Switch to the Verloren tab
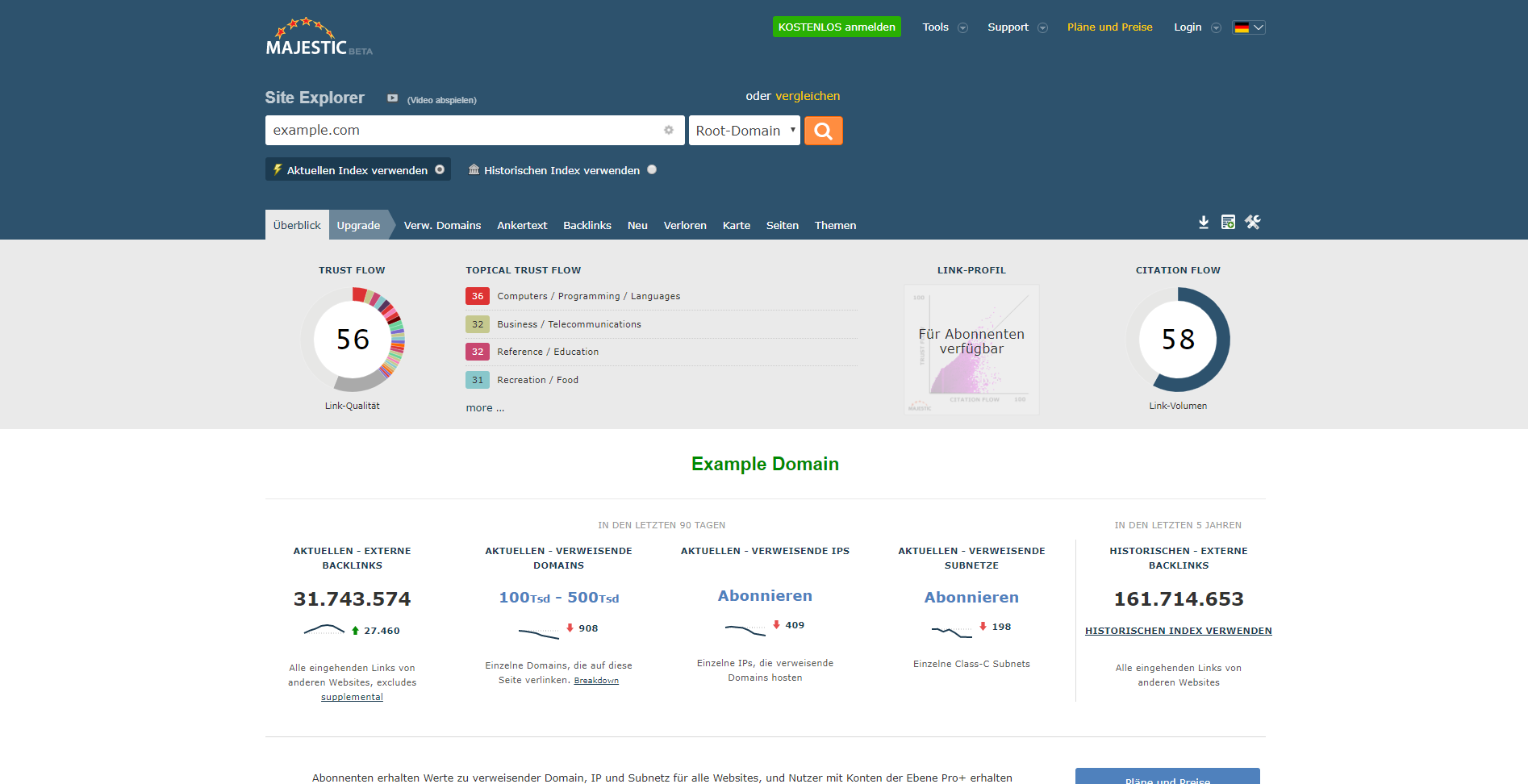The width and height of the screenshot is (1528, 784). [685, 225]
